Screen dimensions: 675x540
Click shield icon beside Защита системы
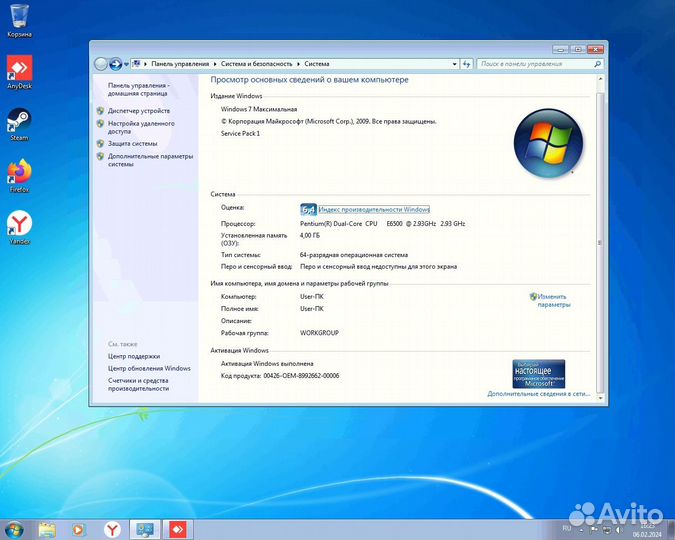coord(100,143)
